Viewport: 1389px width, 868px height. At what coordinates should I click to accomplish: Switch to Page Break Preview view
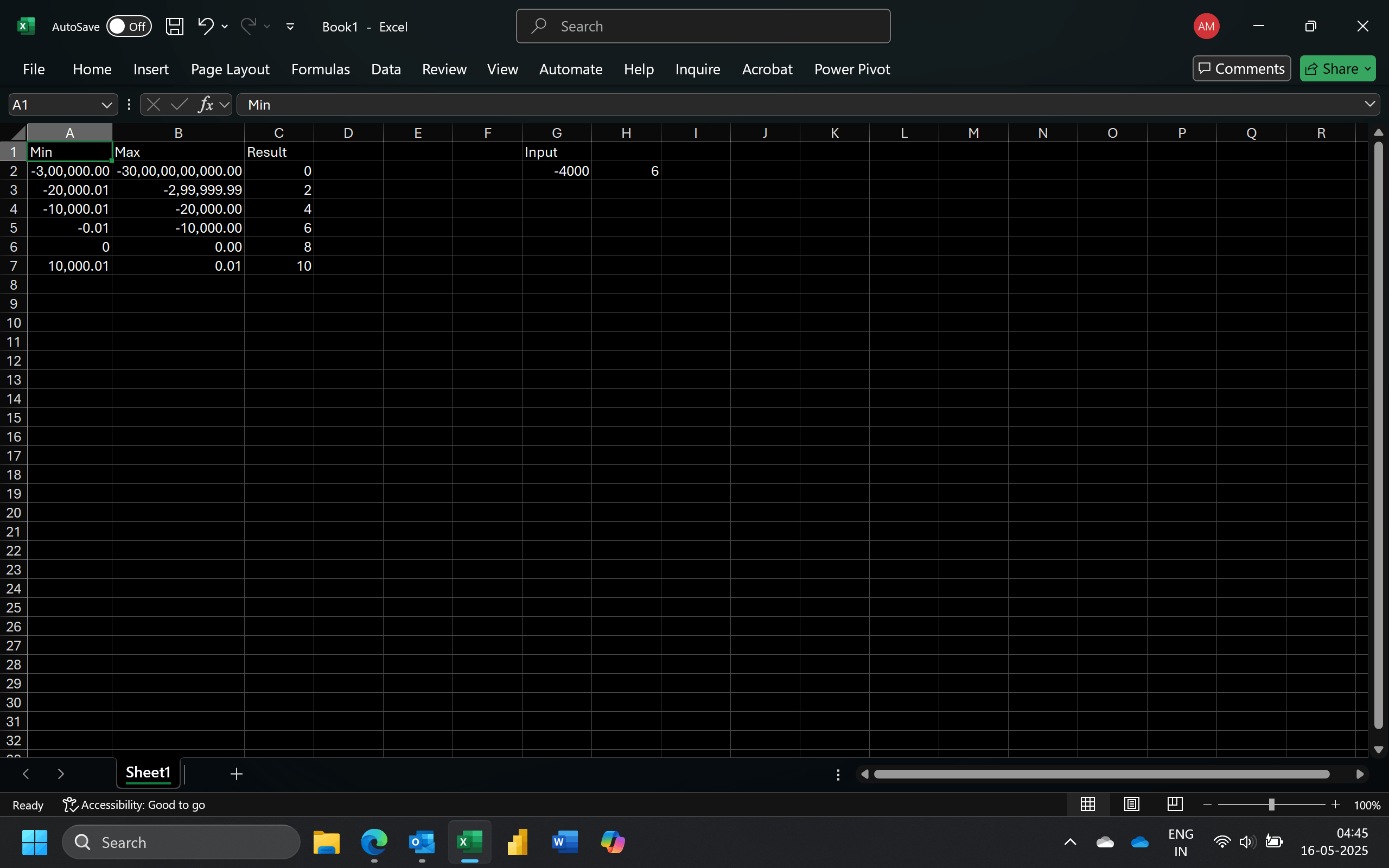click(1175, 805)
